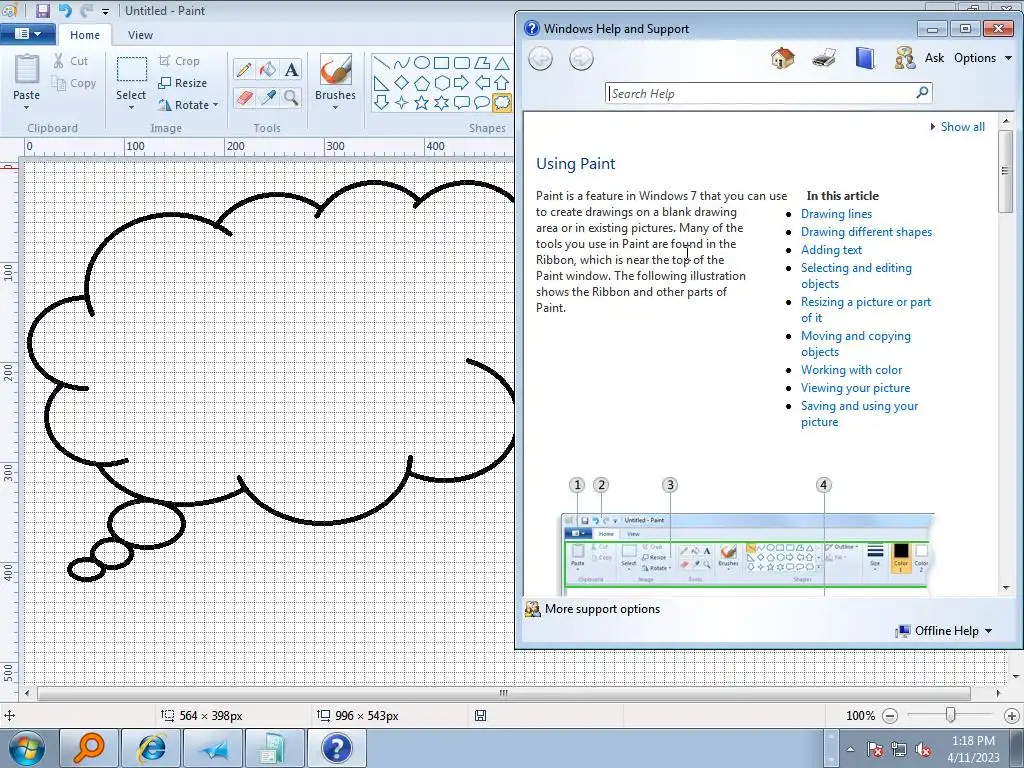Select the Text tool
Screen dimensions: 1024x768
pos(291,69)
